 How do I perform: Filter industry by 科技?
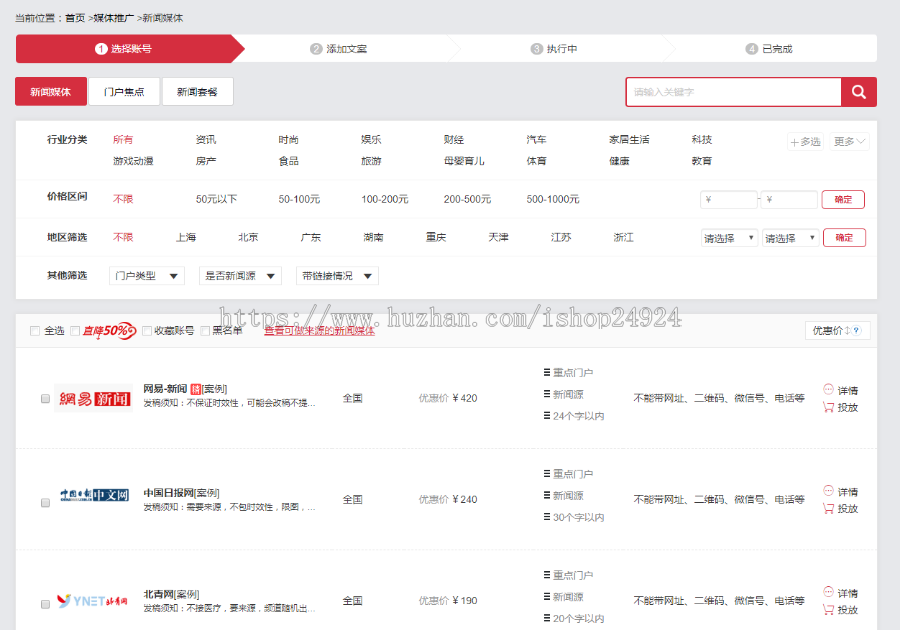point(701,139)
